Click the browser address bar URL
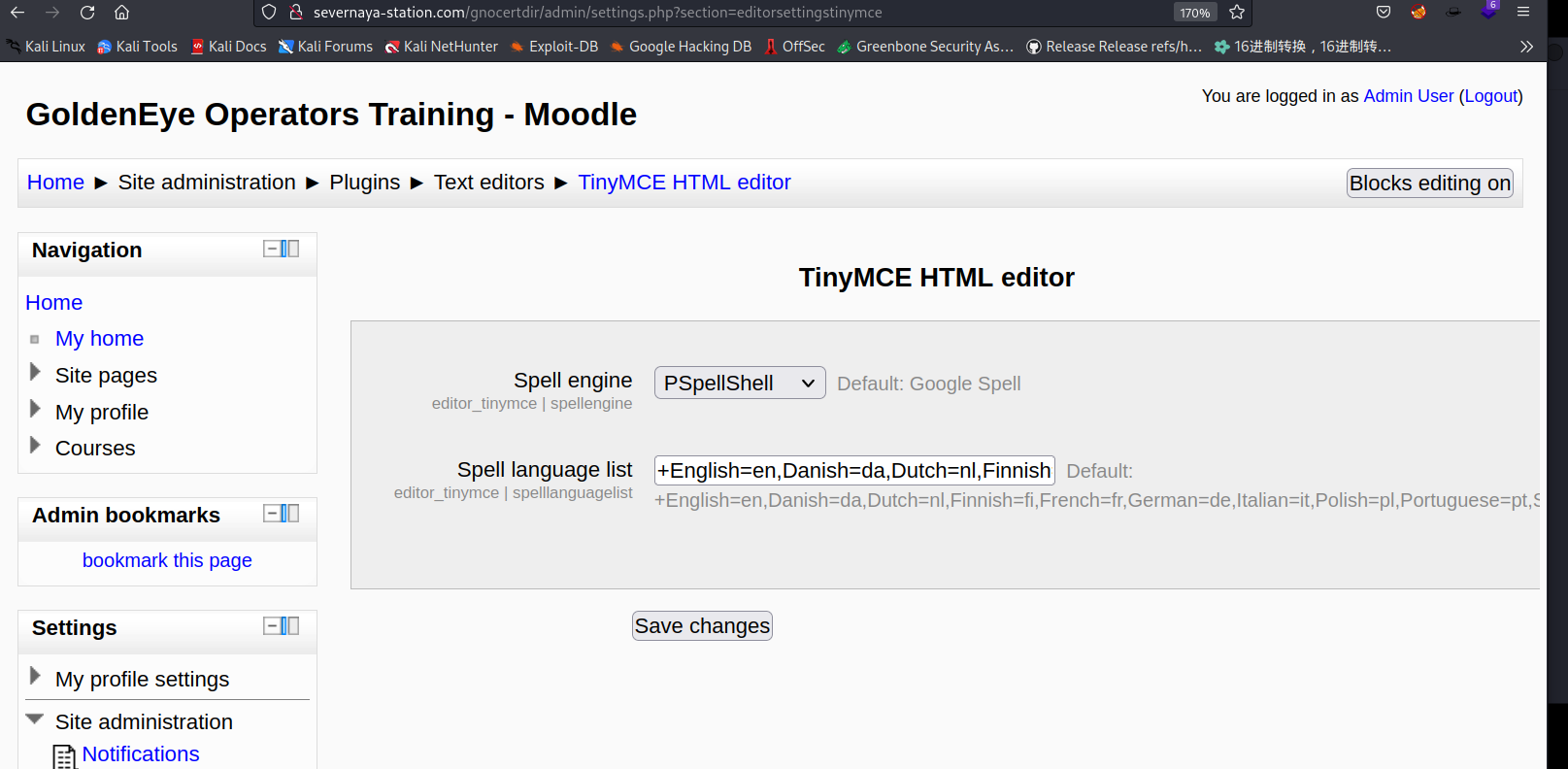 tap(597, 13)
